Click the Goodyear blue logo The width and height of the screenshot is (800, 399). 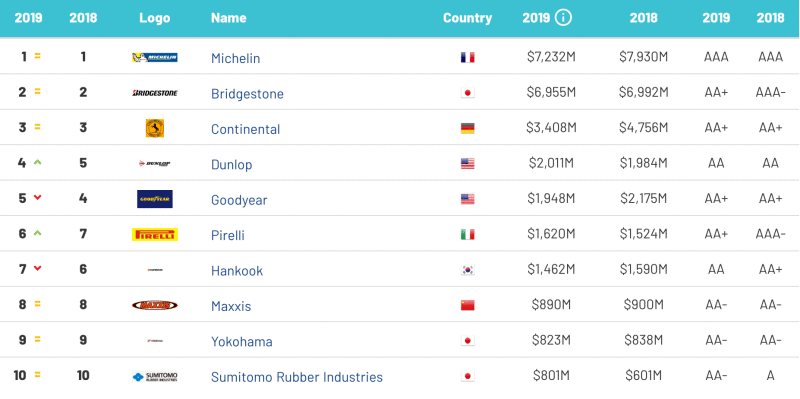155,199
